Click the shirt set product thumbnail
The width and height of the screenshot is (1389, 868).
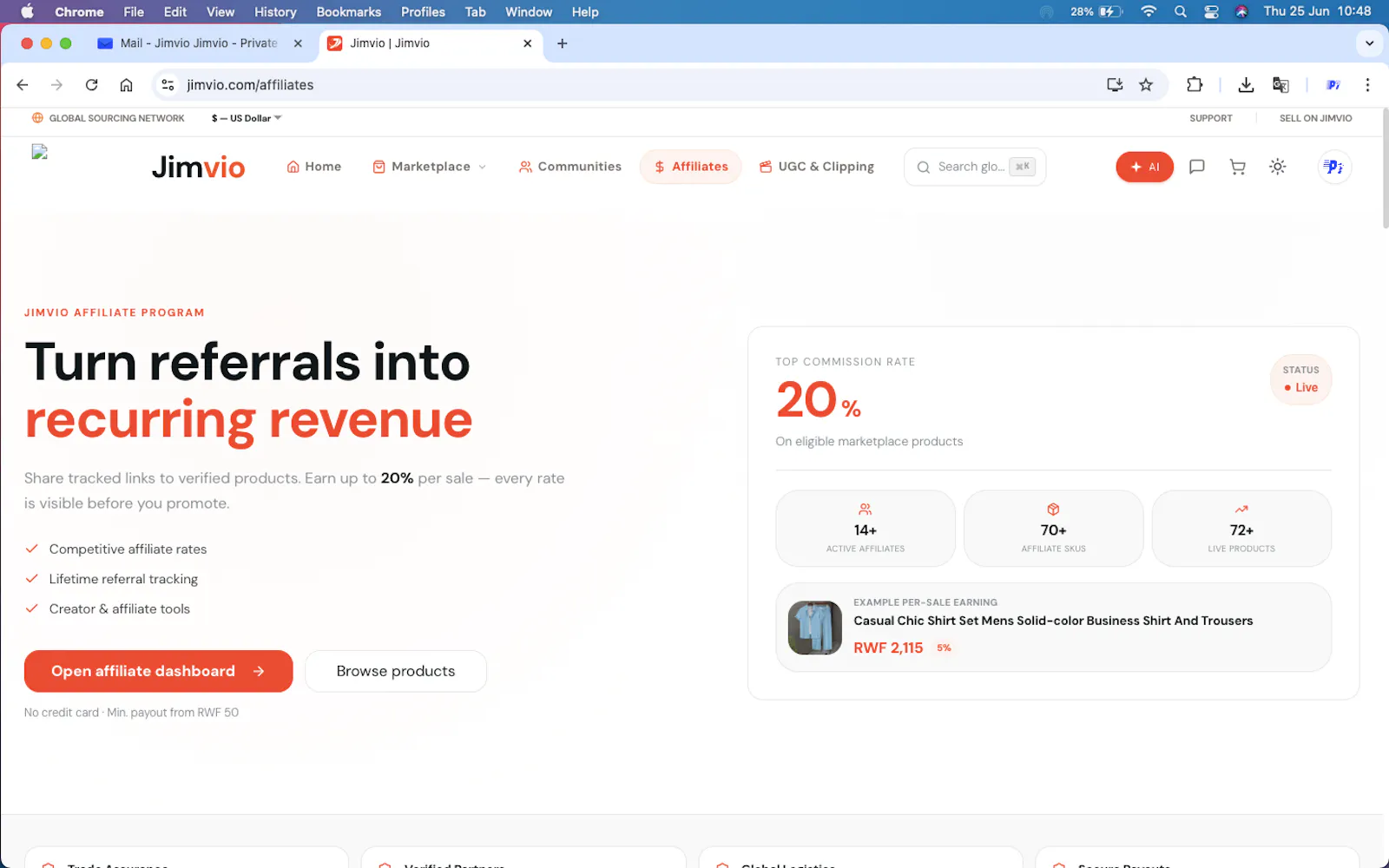814,628
